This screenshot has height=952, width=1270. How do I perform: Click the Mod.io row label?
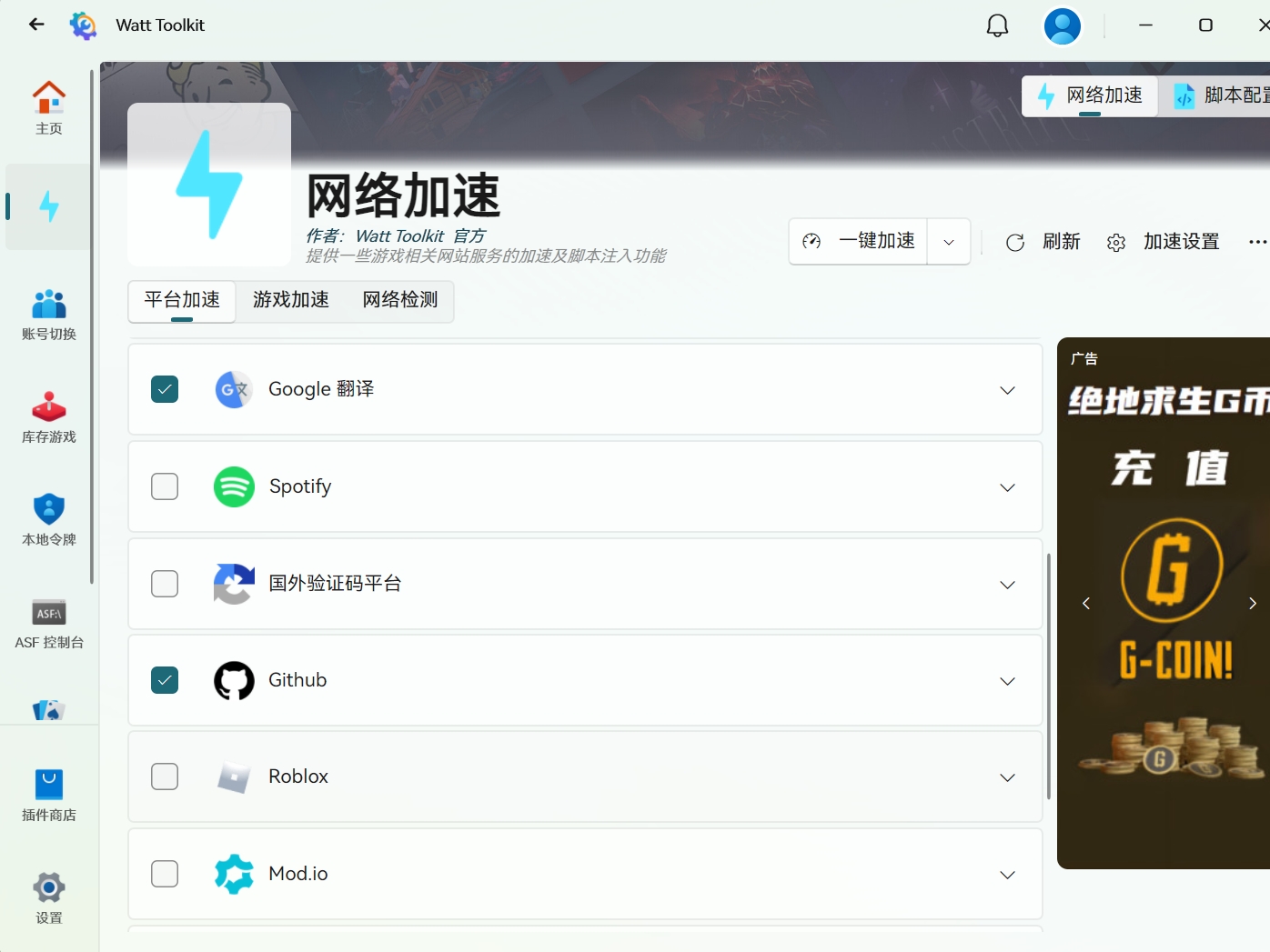(298, 874)
